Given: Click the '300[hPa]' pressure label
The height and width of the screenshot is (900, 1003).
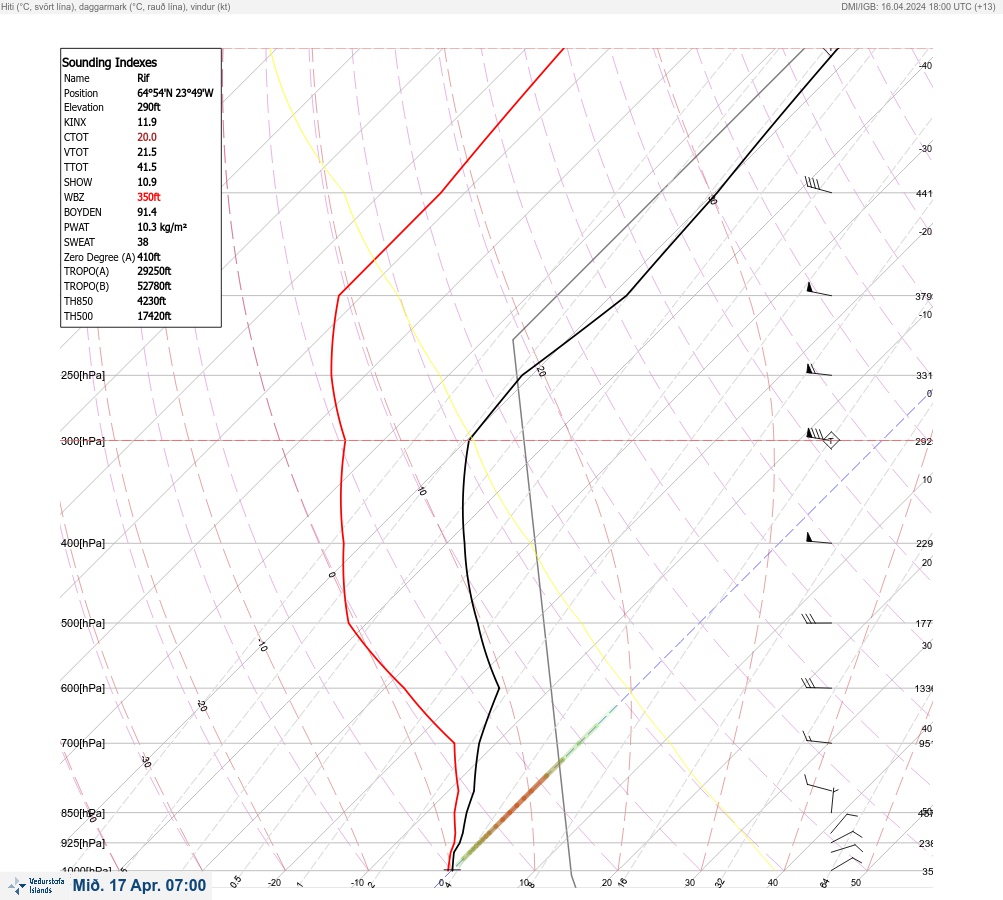Looking at the screenshot, I should pyautogui.click(x=83, y=441).
